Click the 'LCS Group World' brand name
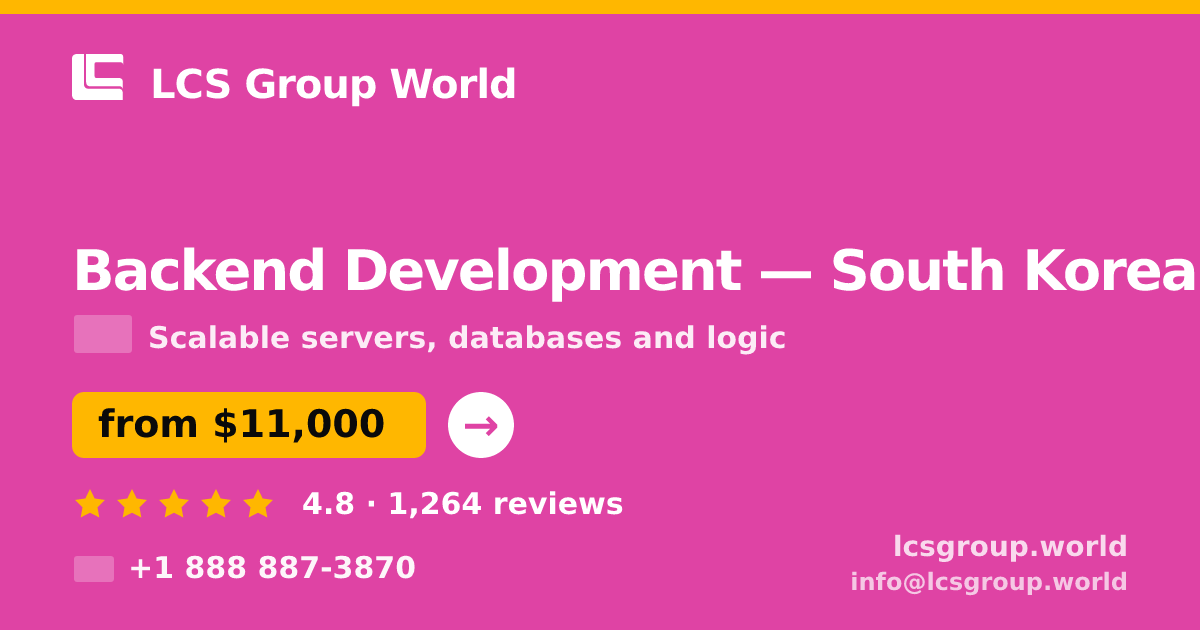 (333, 84)
